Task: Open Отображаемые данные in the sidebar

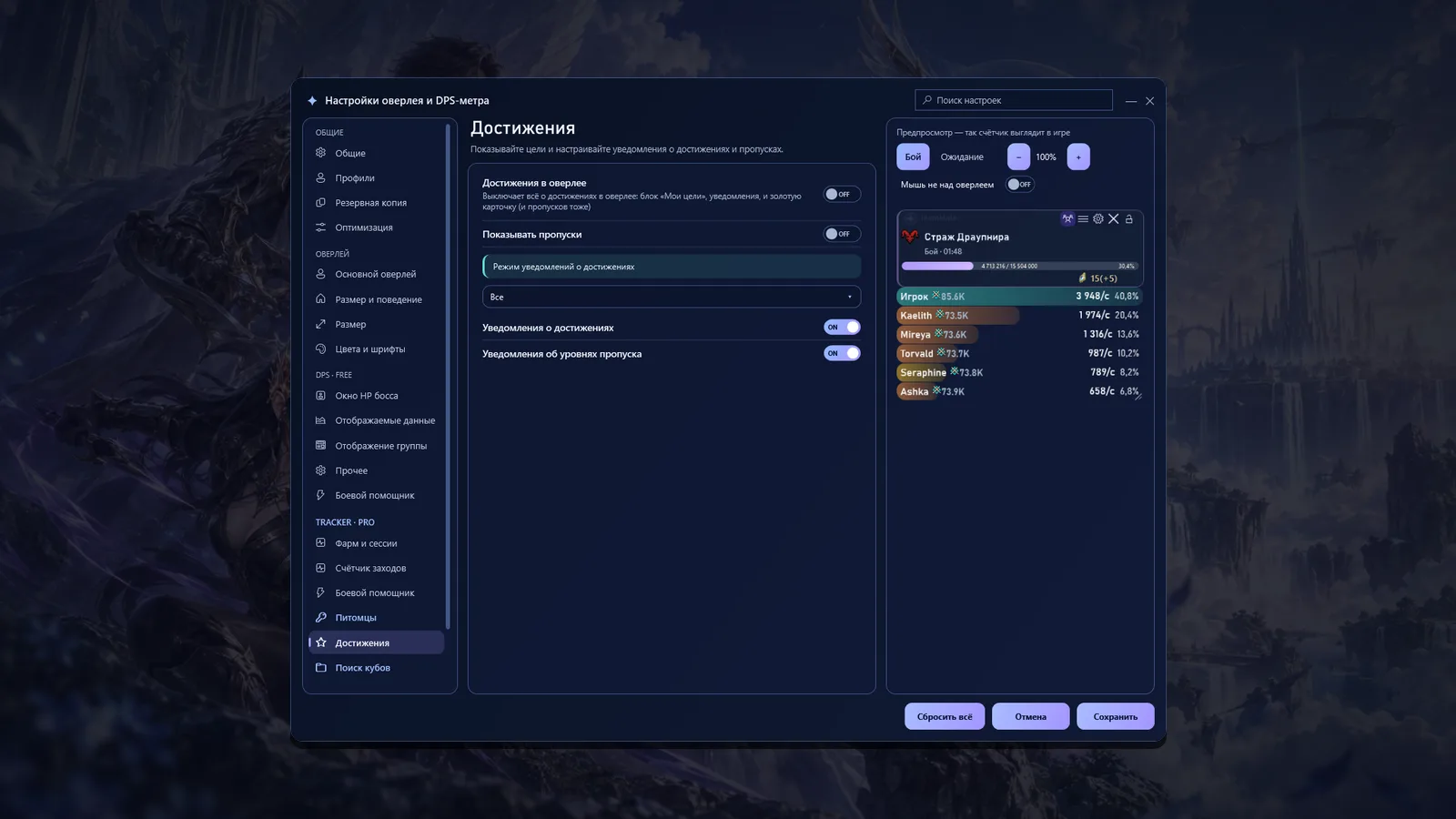Action: pyautogui.click(x=376, y=420)
